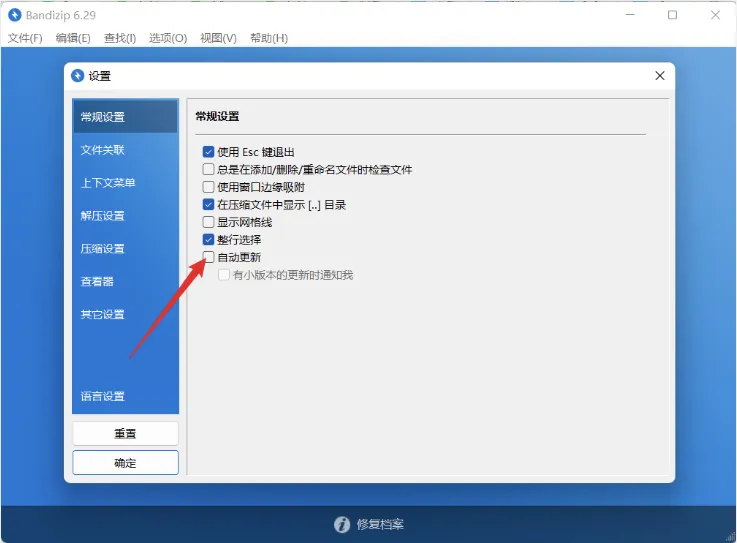Click the 重置 button
Screen dimensions: 737x543
tap(125, 433)
